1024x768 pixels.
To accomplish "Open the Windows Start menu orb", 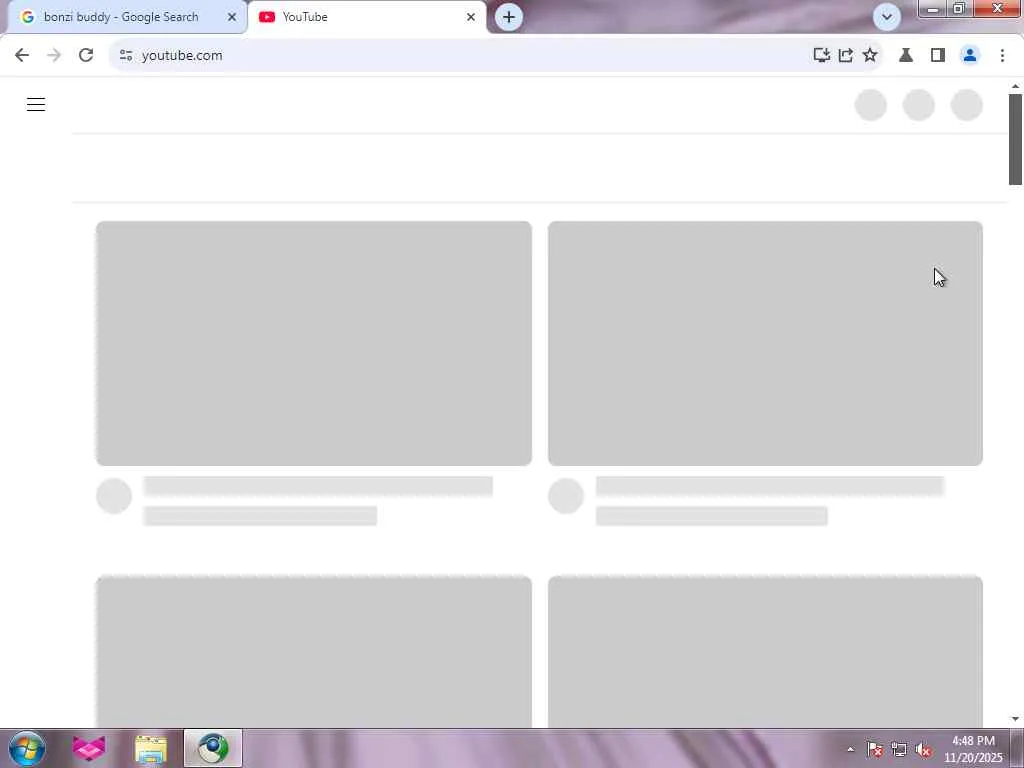I will coord(27,748).
